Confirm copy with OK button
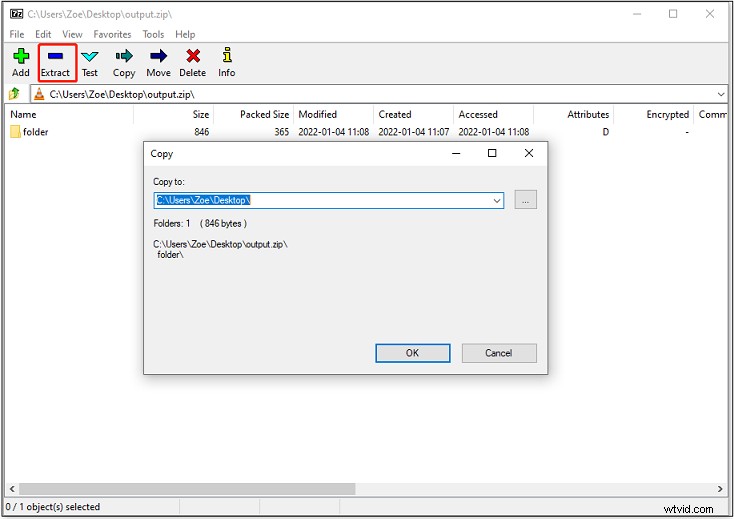The height and width of the screenshot is (519, 734). (x=412, y=353)
